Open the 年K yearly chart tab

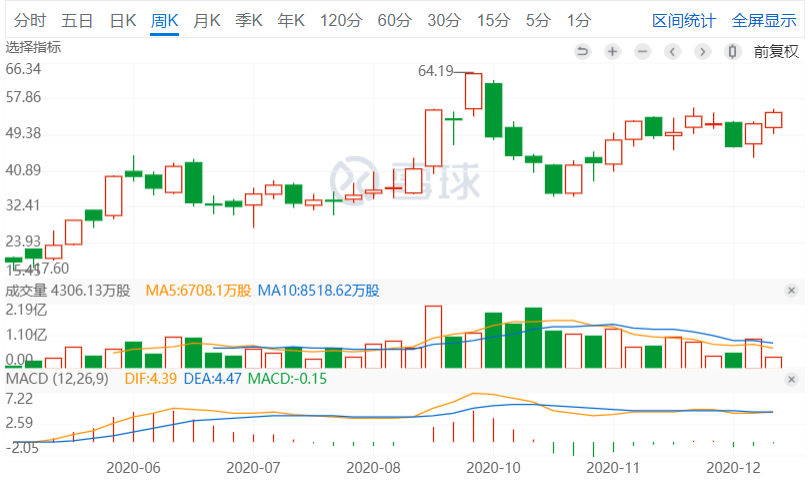291,20
